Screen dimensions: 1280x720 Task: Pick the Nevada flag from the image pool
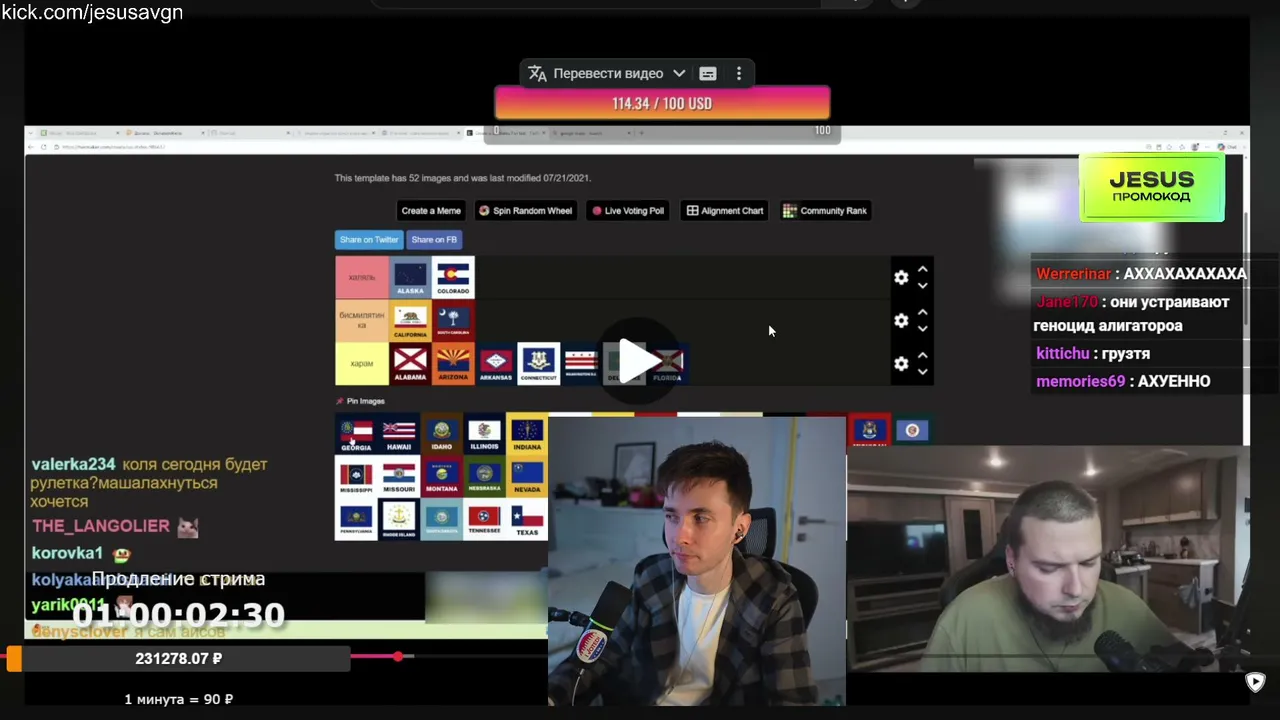pyautogui.click(x=527, y=477)
